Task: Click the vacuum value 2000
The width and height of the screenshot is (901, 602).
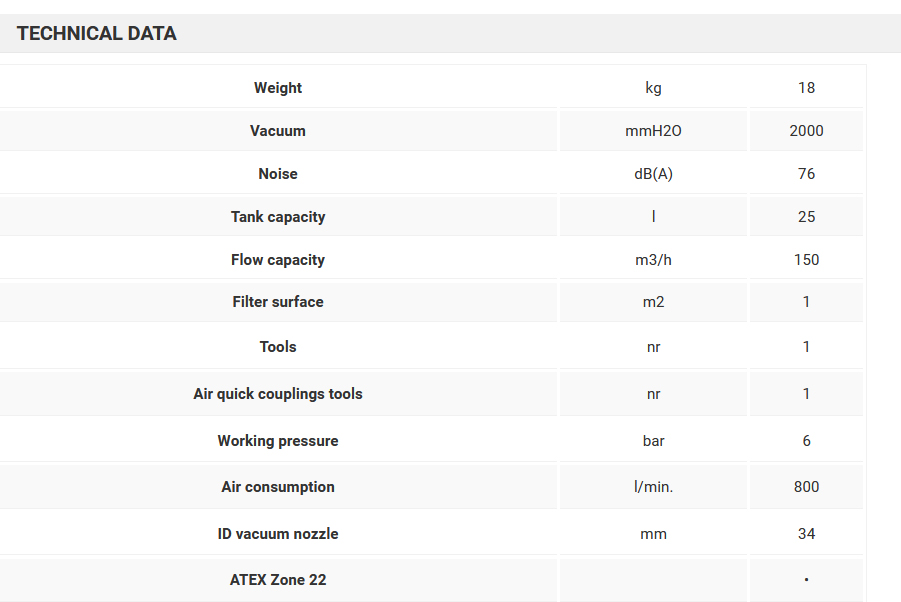Action: [806, 131]
